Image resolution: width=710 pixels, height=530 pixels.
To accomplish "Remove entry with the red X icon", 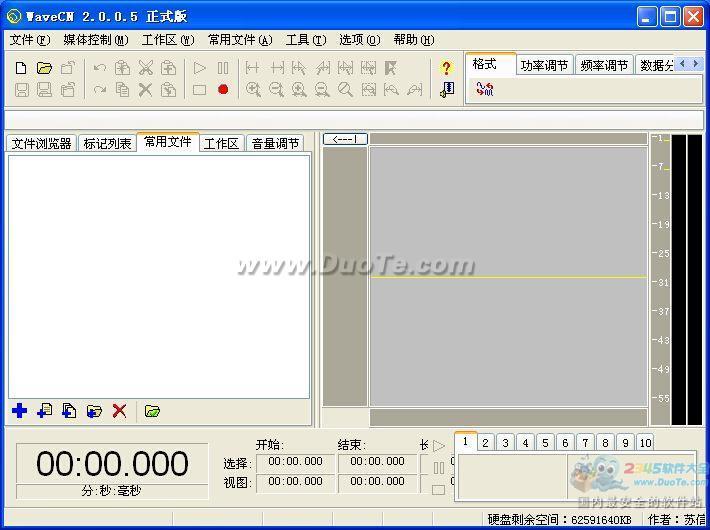I will (x=120, y=411).
